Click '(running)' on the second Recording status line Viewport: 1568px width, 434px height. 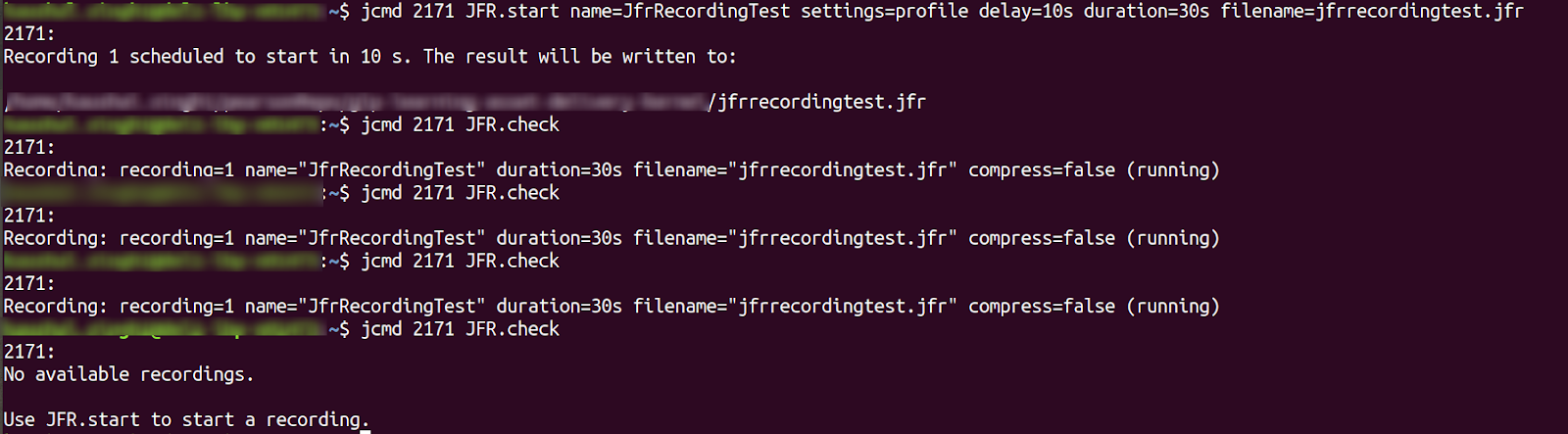pyautogui.click(x=1172, y=238)
